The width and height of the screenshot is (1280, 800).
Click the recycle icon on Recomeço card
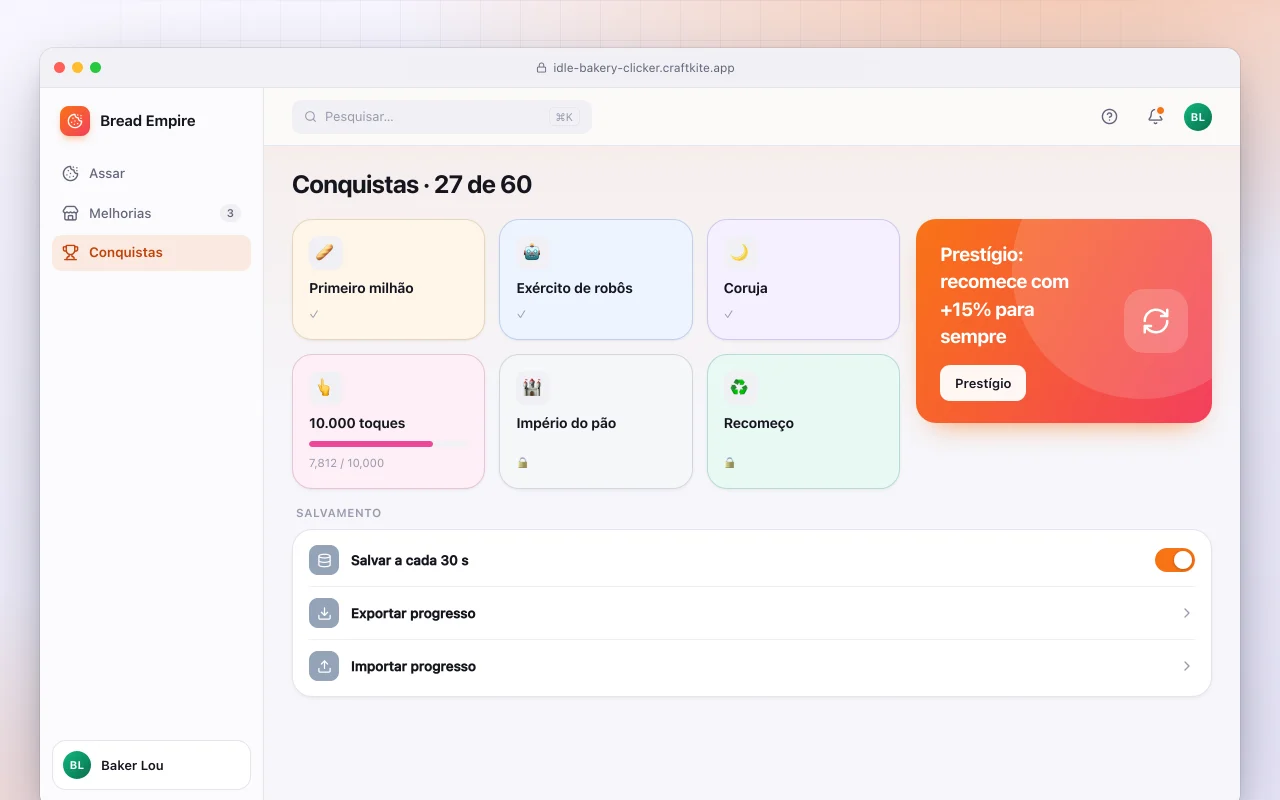click(x=740, y=388)
